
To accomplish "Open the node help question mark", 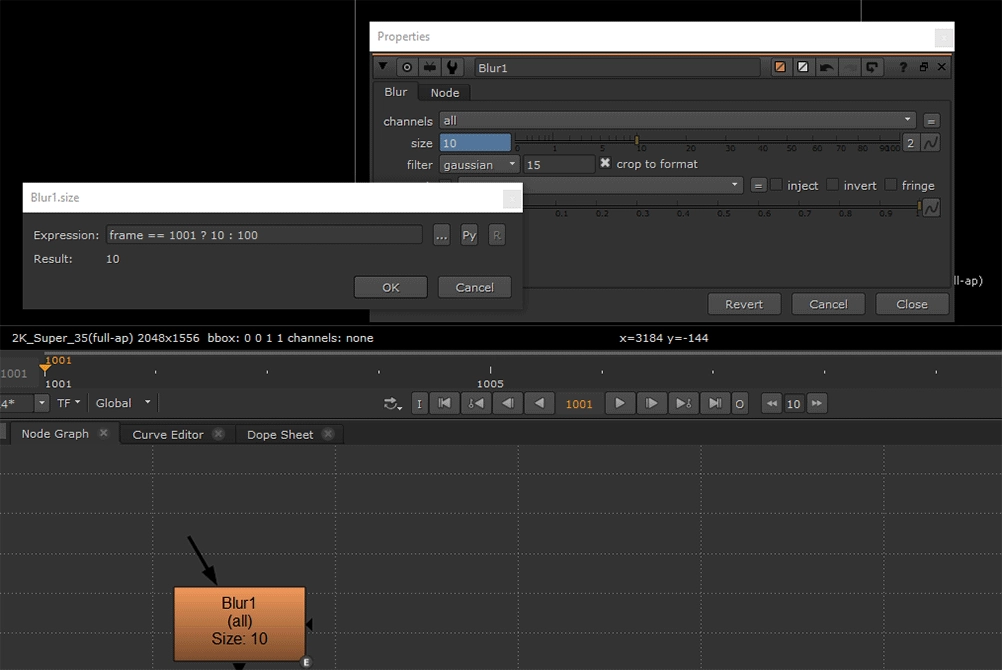I will 903,67.
